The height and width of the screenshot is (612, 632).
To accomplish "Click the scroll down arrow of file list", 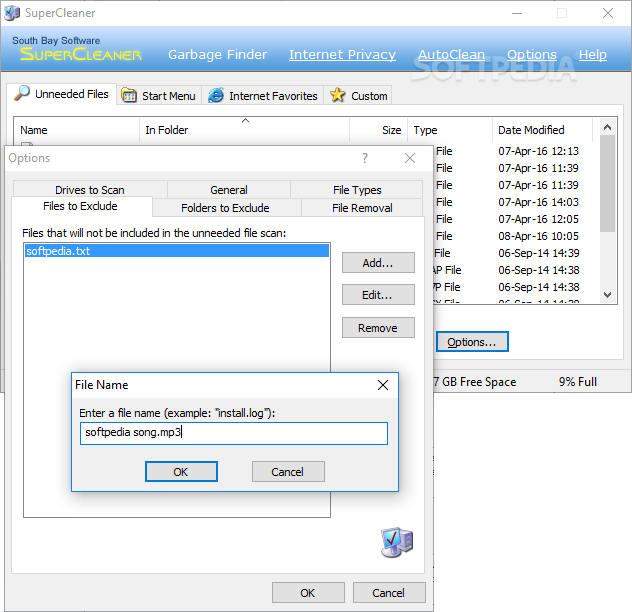I will click(607, 295).
